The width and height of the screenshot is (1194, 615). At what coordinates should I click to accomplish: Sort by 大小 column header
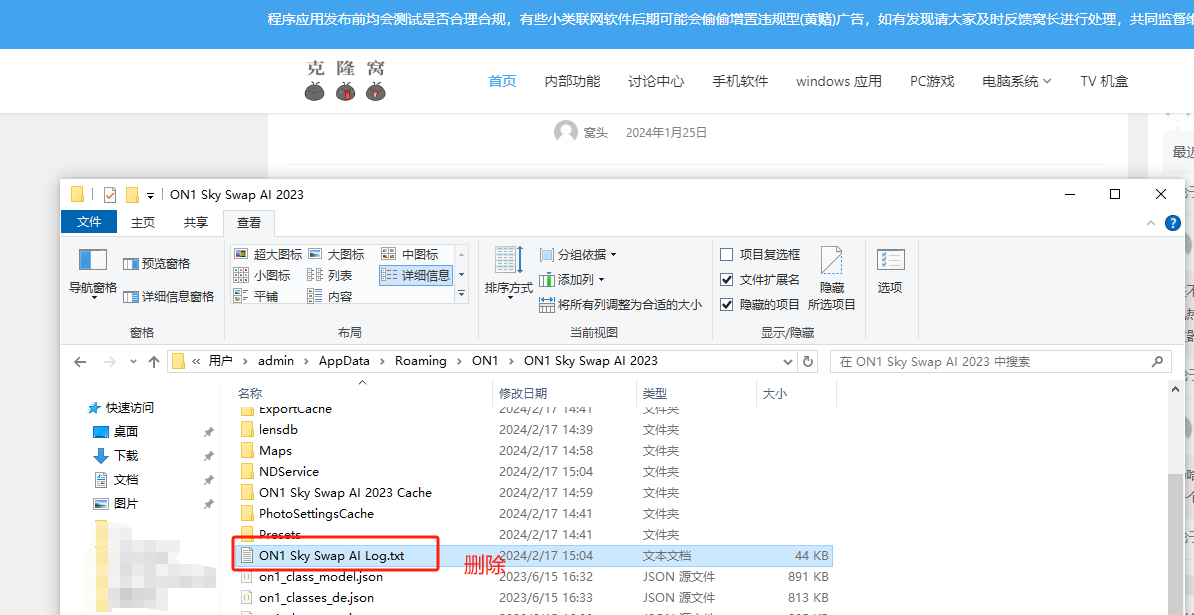[x=775, y=394]
